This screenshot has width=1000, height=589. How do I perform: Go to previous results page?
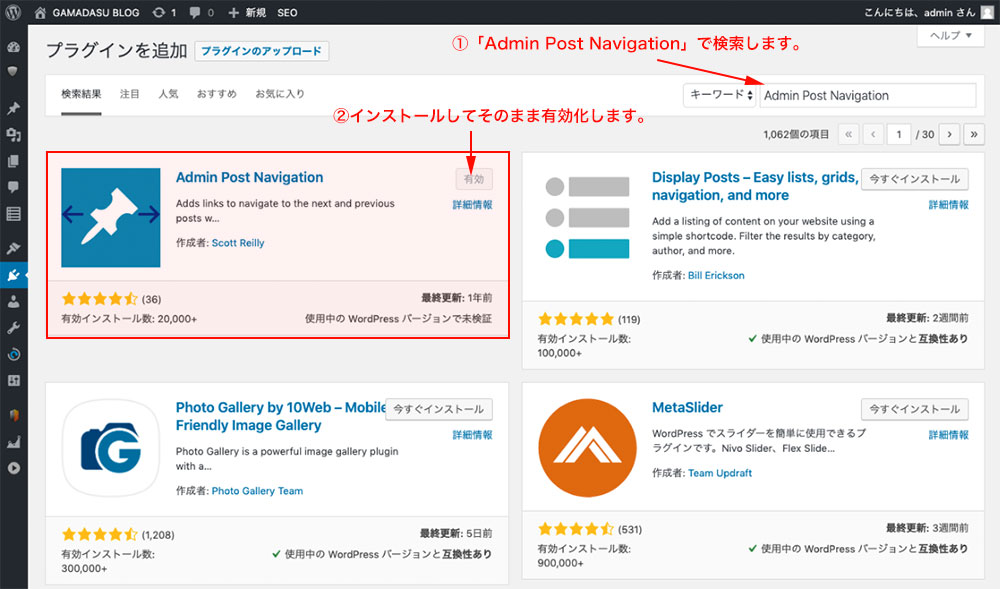pyautogui.click(x=873, y=134)
